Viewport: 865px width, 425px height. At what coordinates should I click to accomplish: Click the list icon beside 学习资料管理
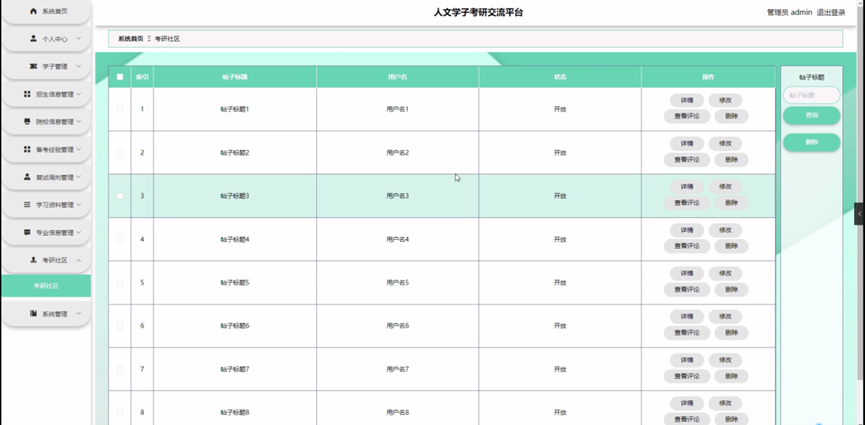point(27,205)
